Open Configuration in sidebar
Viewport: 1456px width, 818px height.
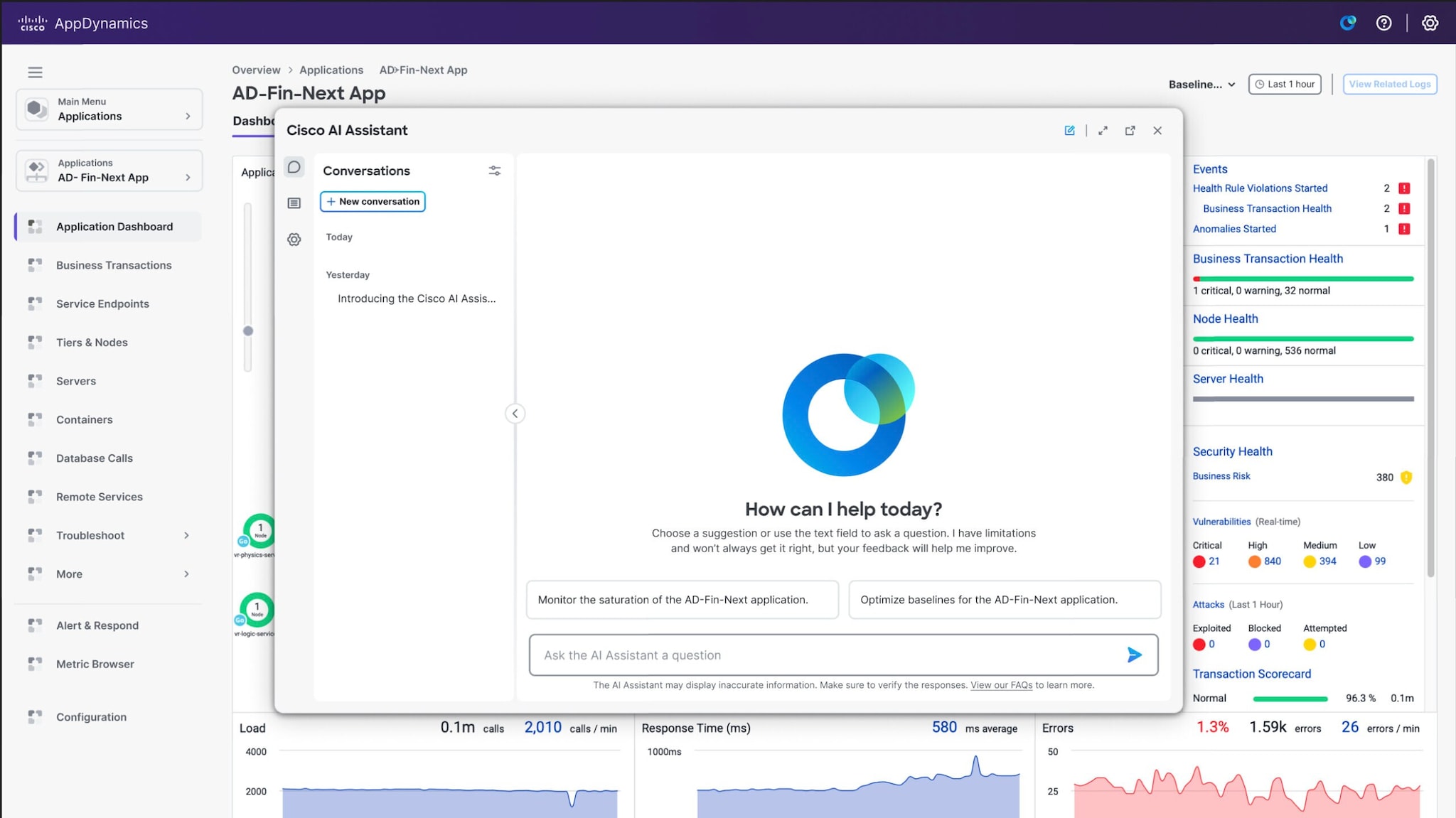click(x=91, y=717)
